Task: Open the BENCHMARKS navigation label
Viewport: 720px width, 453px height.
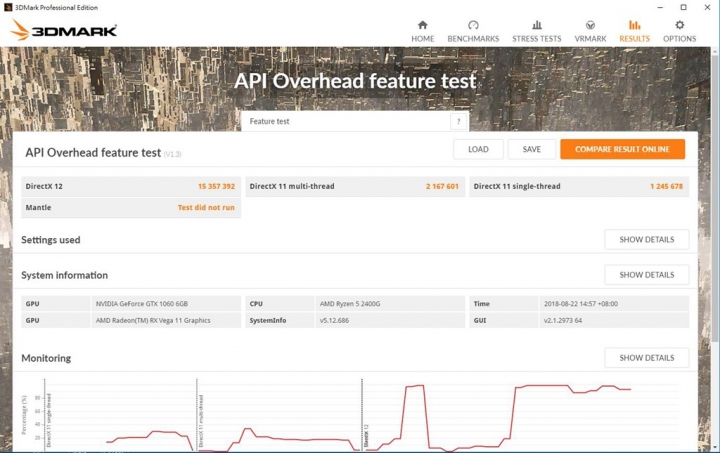Action: point(473,39)
